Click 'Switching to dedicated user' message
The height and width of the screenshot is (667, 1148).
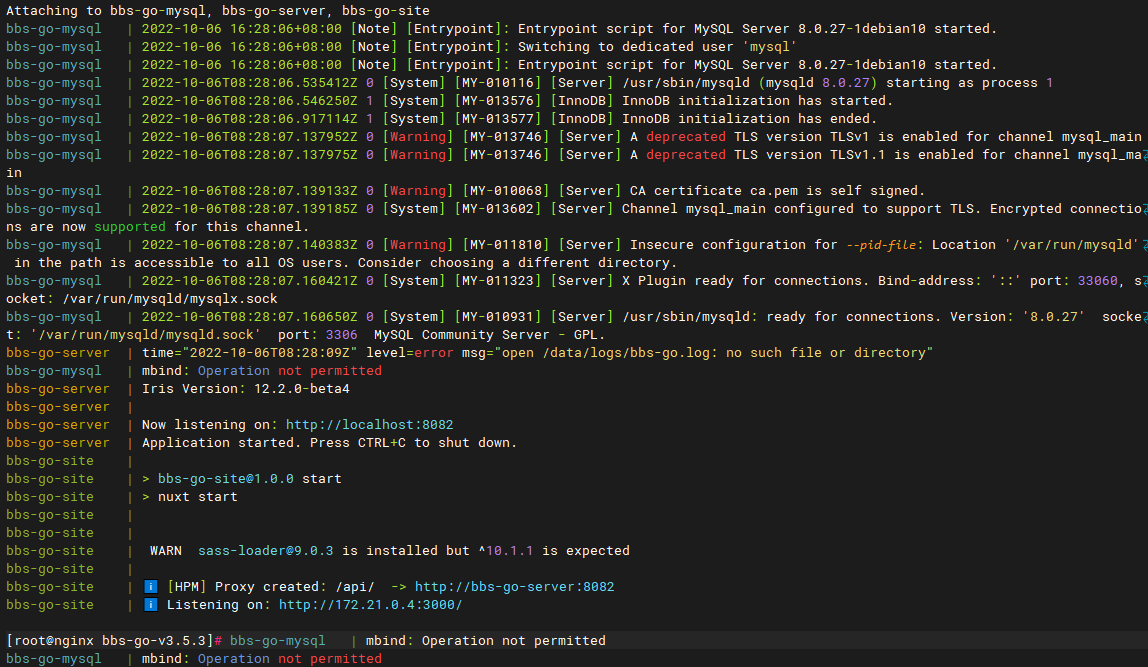pyautogui.click(x=625, y=47)
